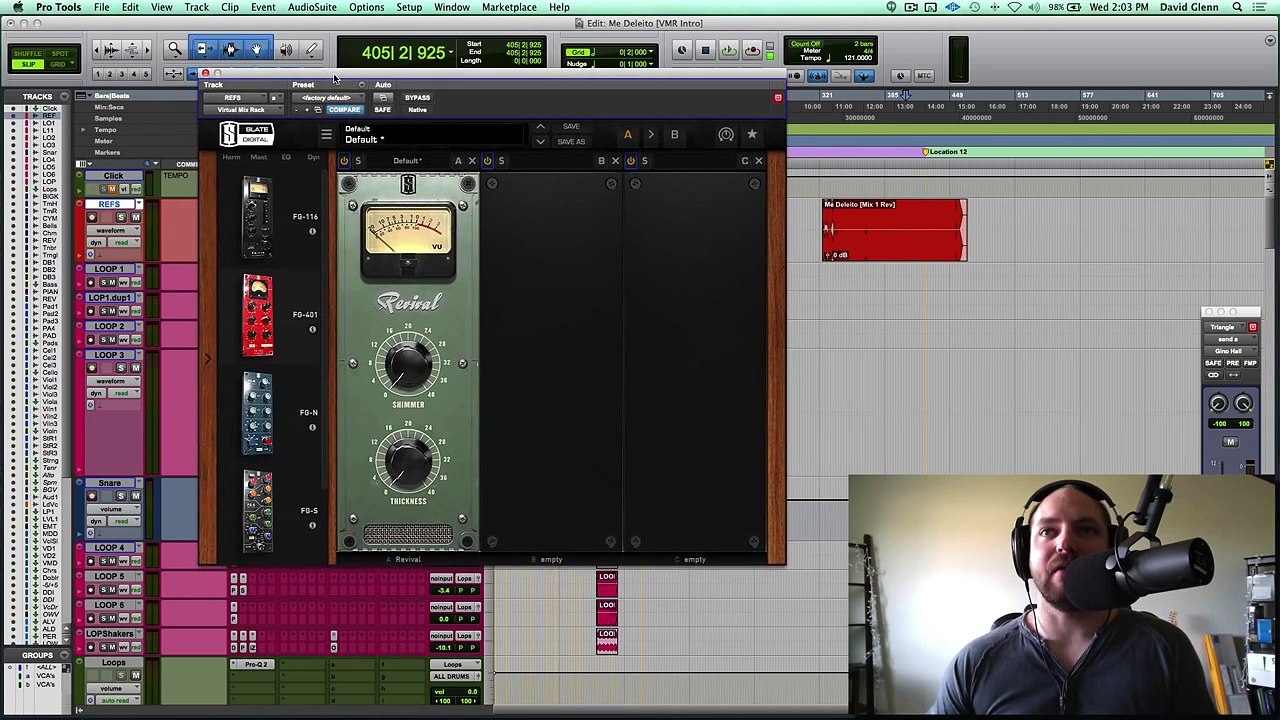Switch to Dyn module category tab
Screen dimensions: 1280x720
[x=313, y=157]
